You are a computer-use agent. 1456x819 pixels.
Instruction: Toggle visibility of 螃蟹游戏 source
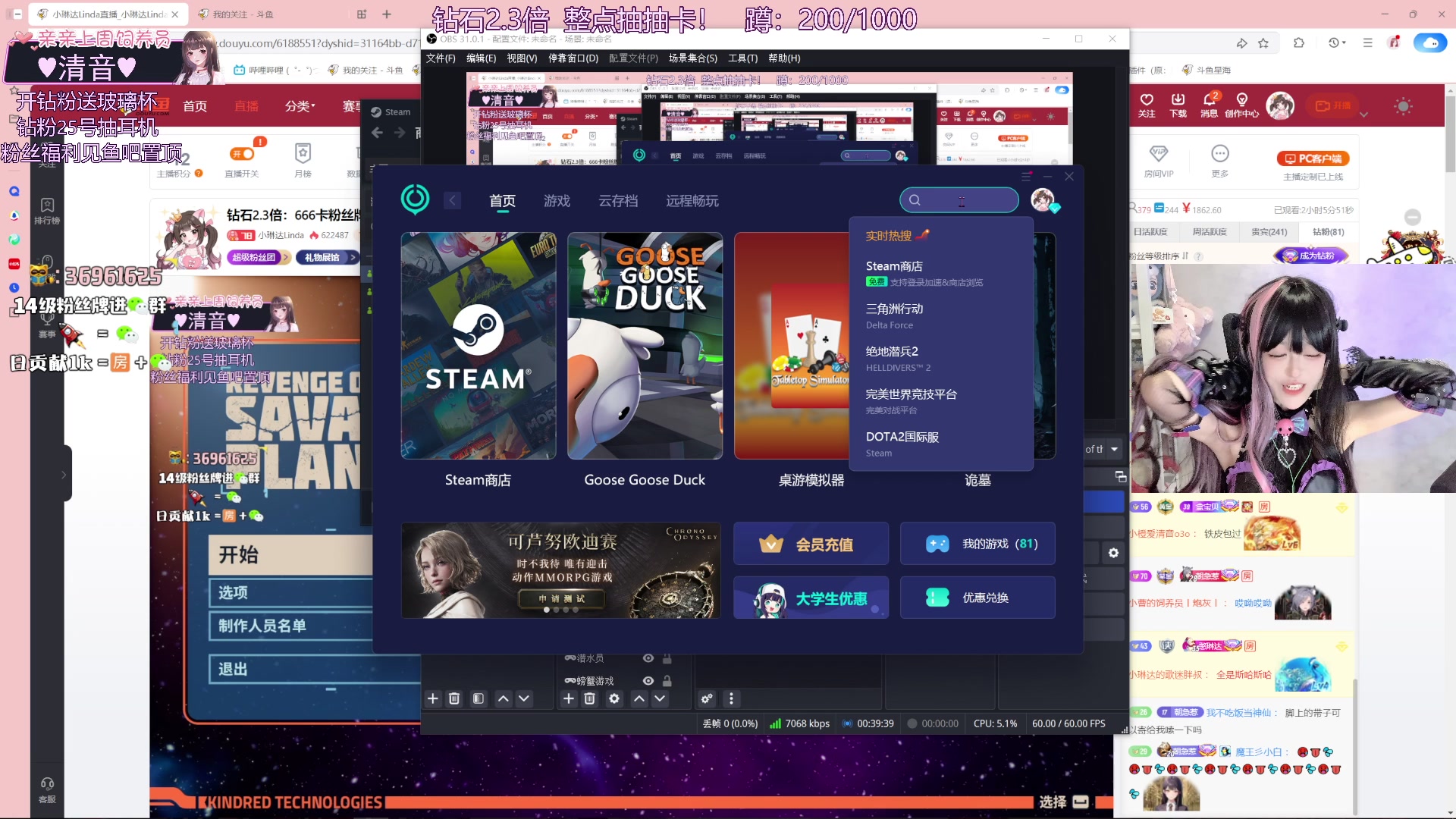(648, 681)
